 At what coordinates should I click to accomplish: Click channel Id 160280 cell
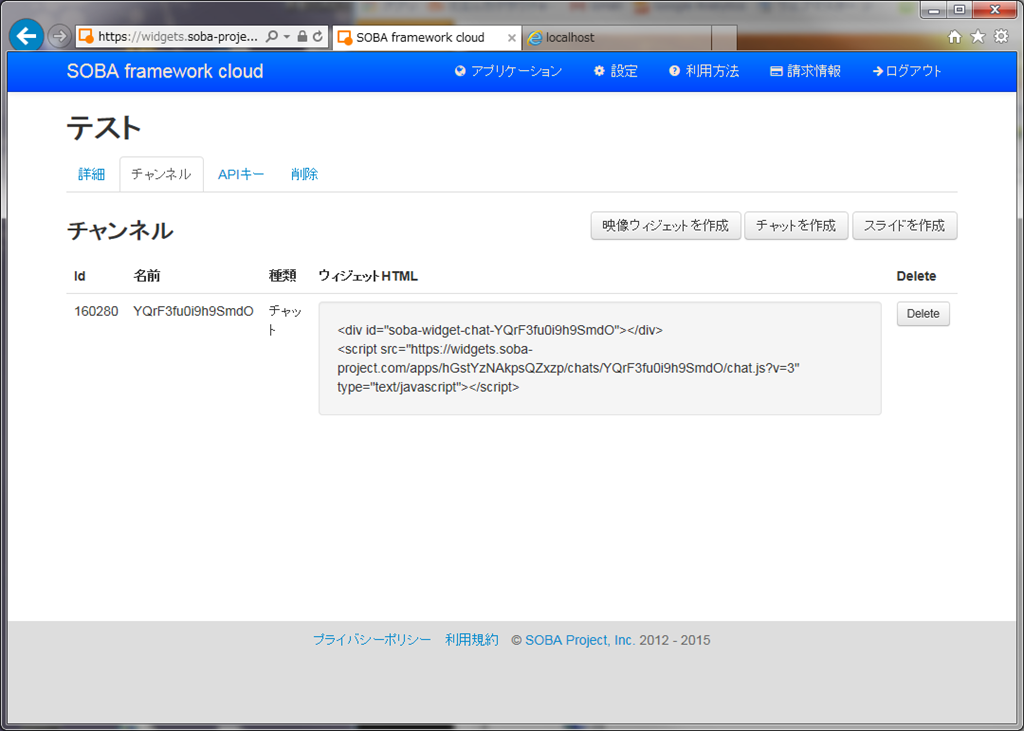point(96,312)
